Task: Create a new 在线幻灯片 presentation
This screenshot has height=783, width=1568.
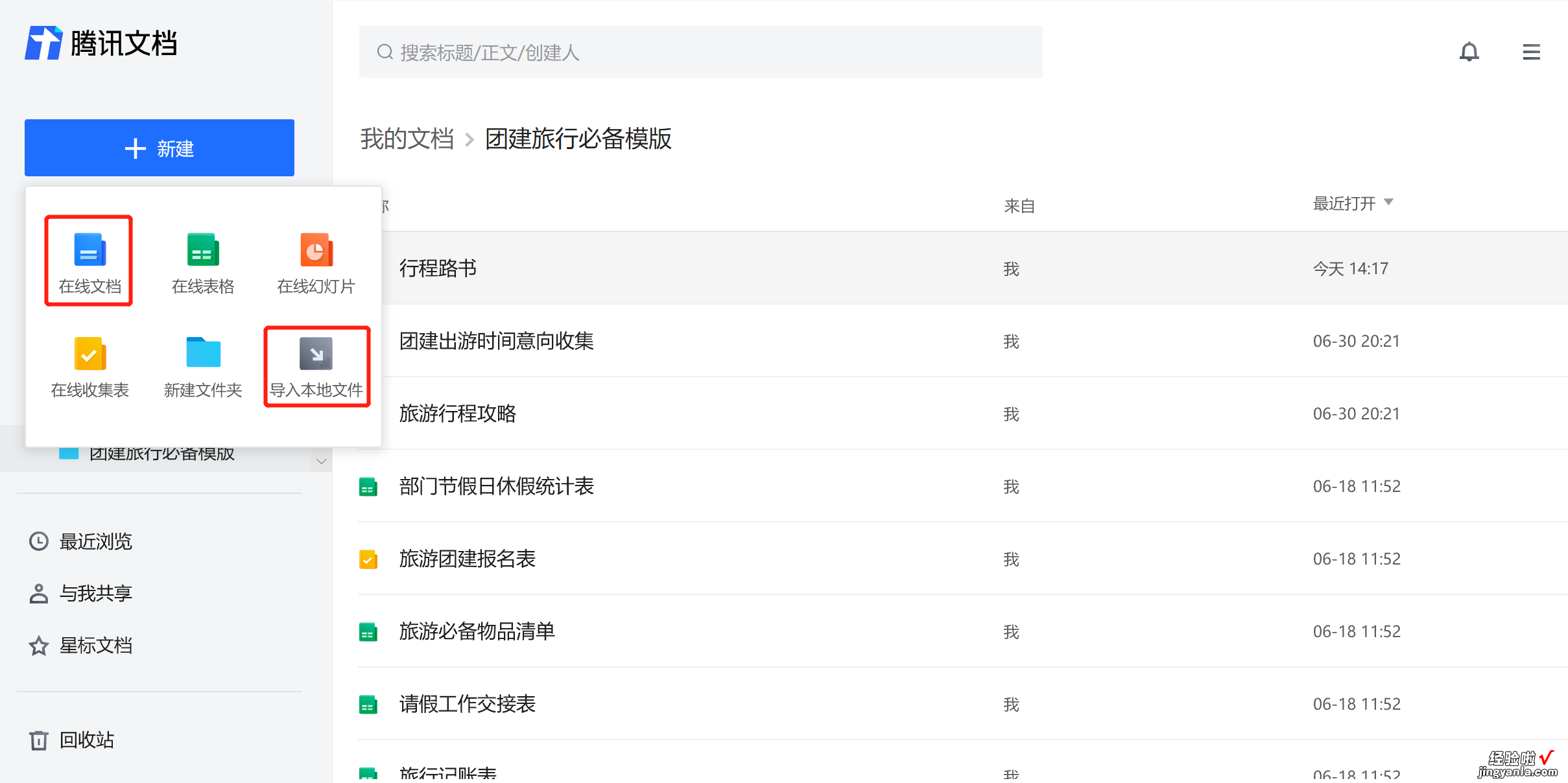Action: [316, 263]
